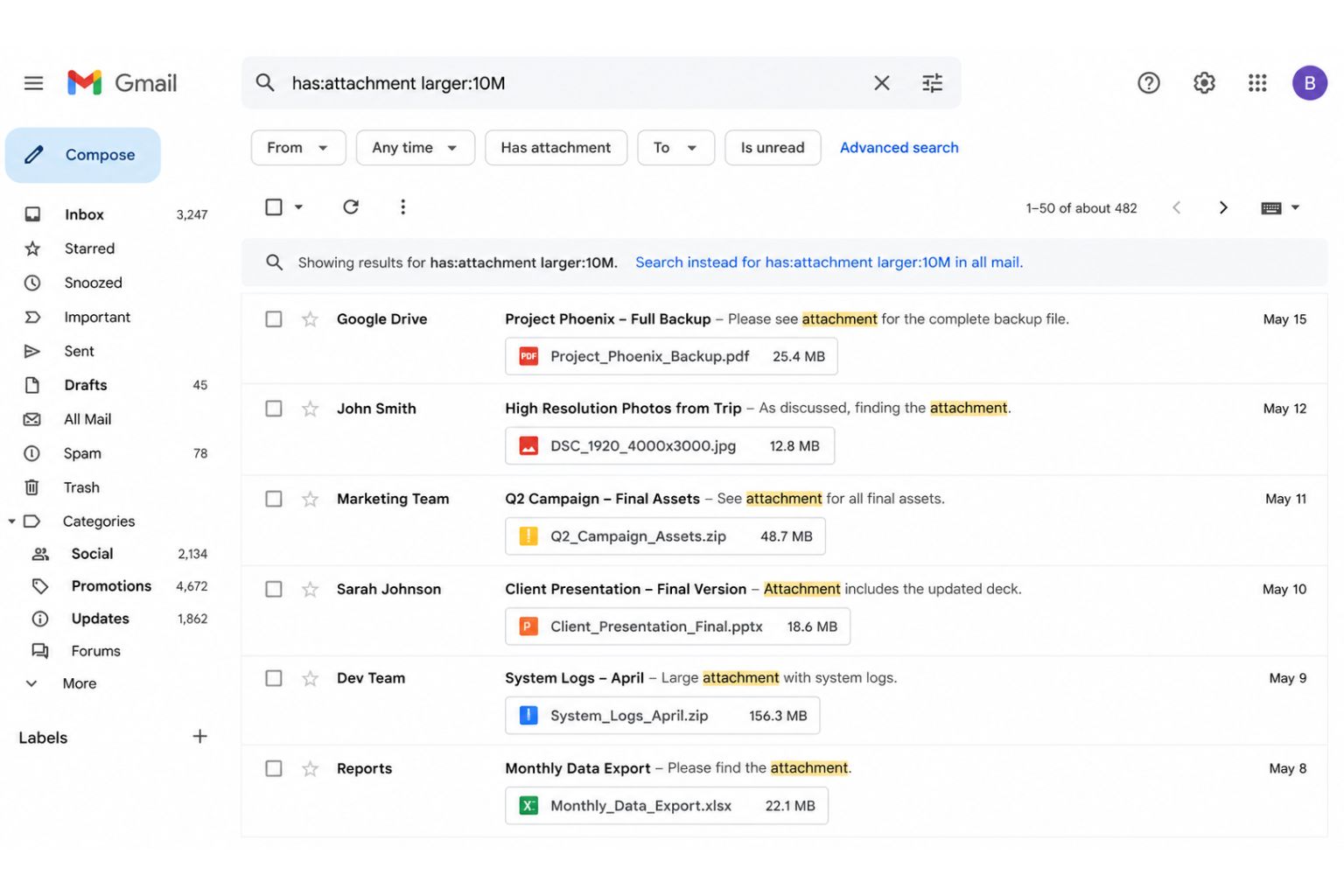
Task: Open Settings gear icon
Action: [x=1204, y=83]
